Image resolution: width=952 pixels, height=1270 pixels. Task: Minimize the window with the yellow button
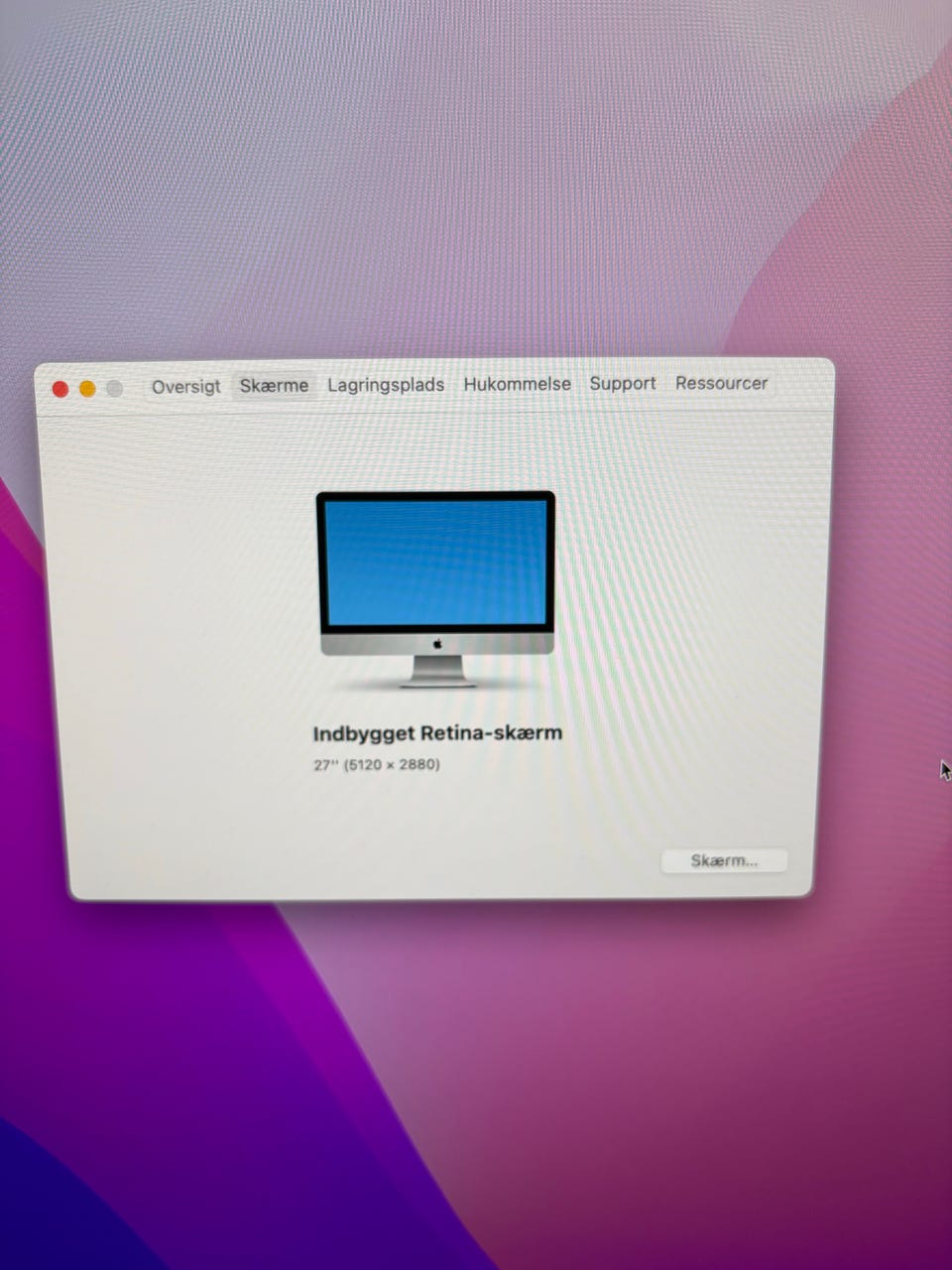[x=87, y=389]
